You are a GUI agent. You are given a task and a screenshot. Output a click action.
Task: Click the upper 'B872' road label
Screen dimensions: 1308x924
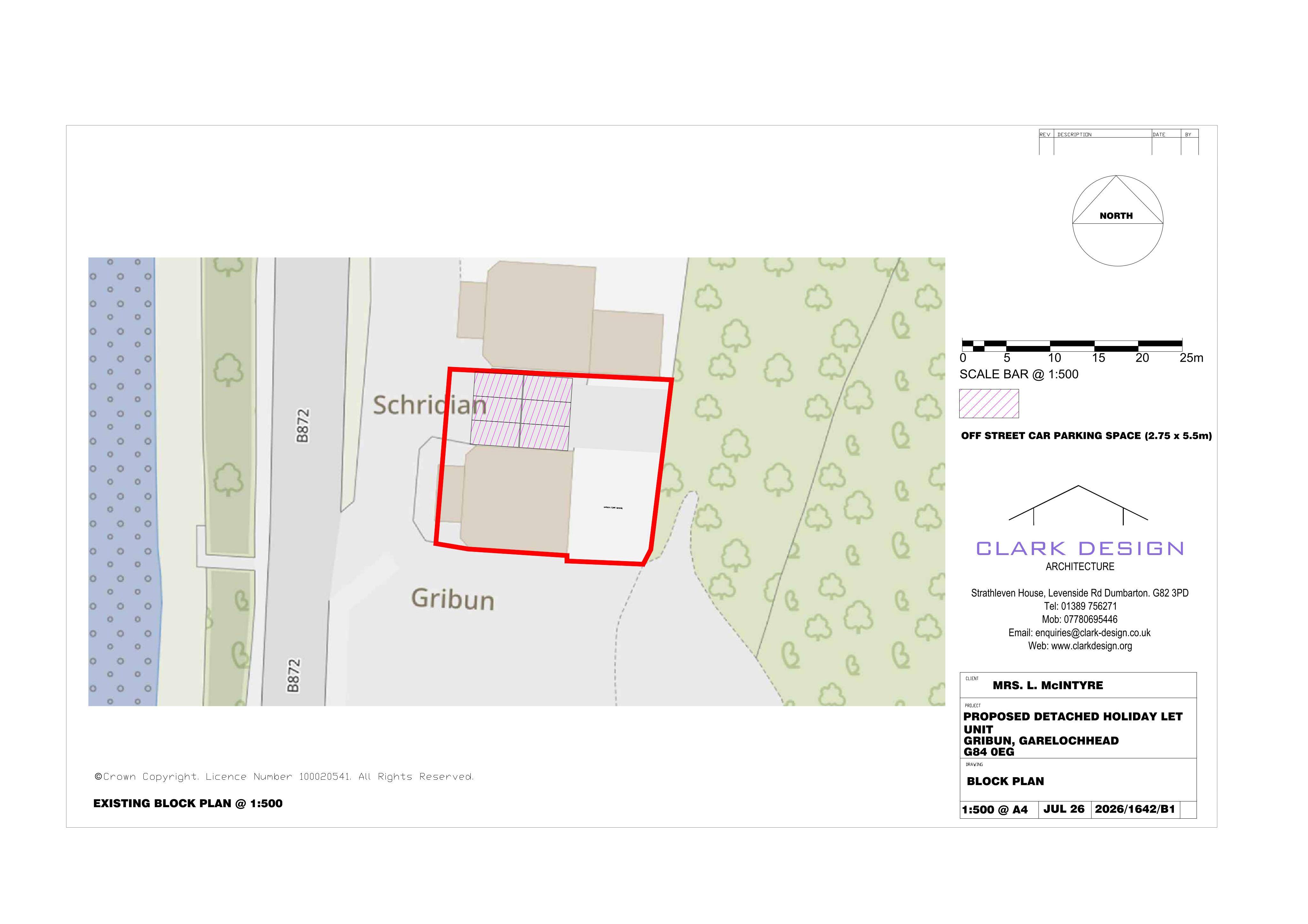(302, 425)
